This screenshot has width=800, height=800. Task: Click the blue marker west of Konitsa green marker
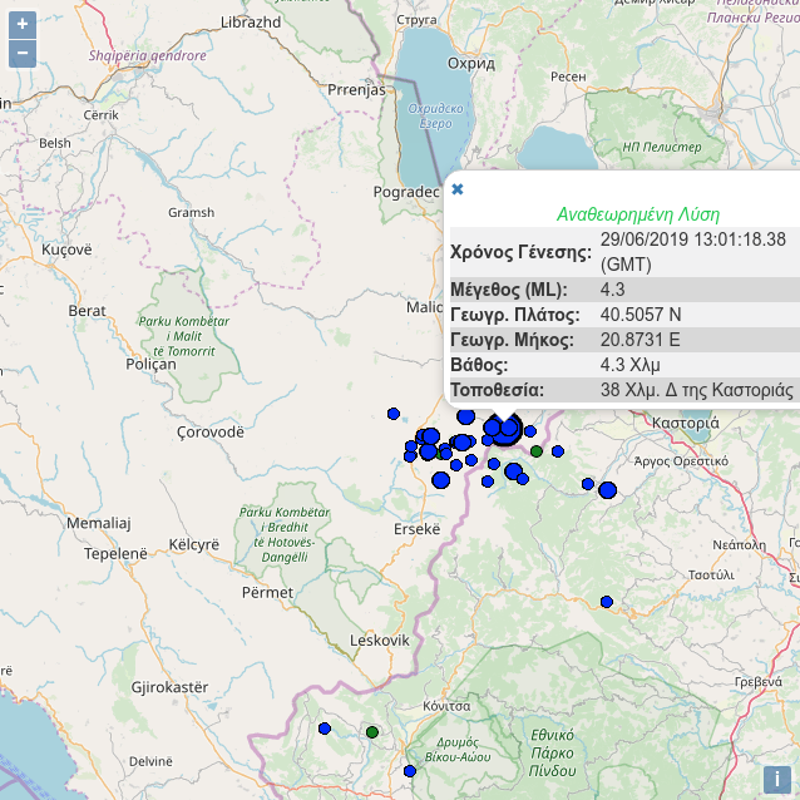324,728
